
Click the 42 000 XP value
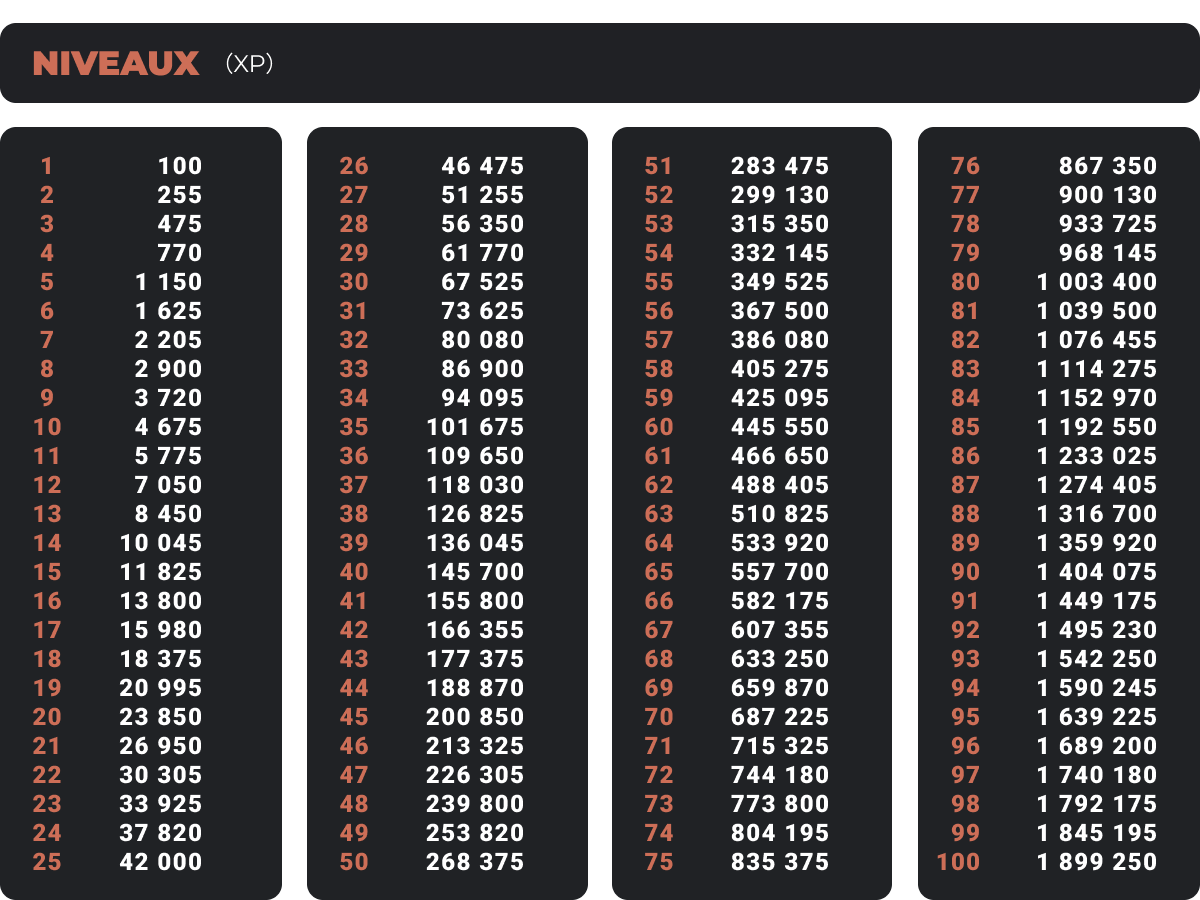tap(161, 862)
